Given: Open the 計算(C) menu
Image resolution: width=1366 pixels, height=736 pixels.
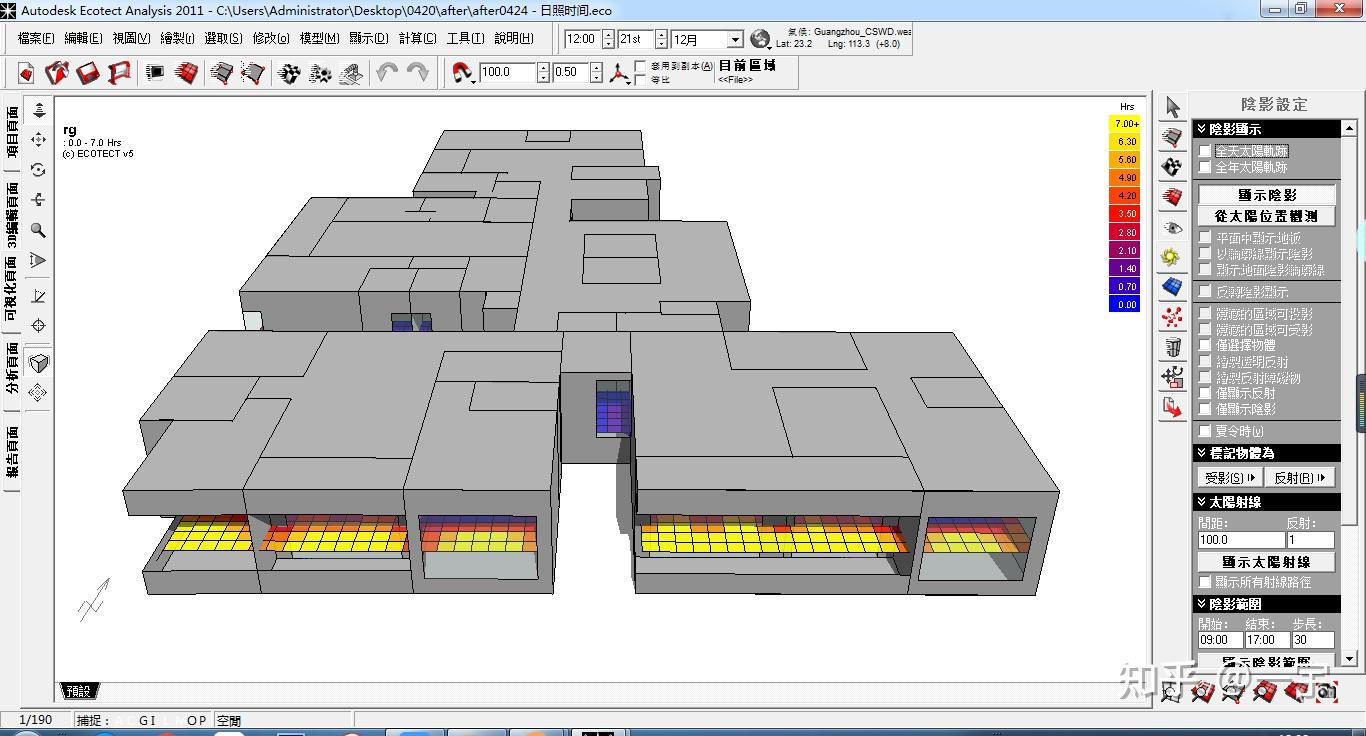Looking at the screenshot, I should 417,38.
